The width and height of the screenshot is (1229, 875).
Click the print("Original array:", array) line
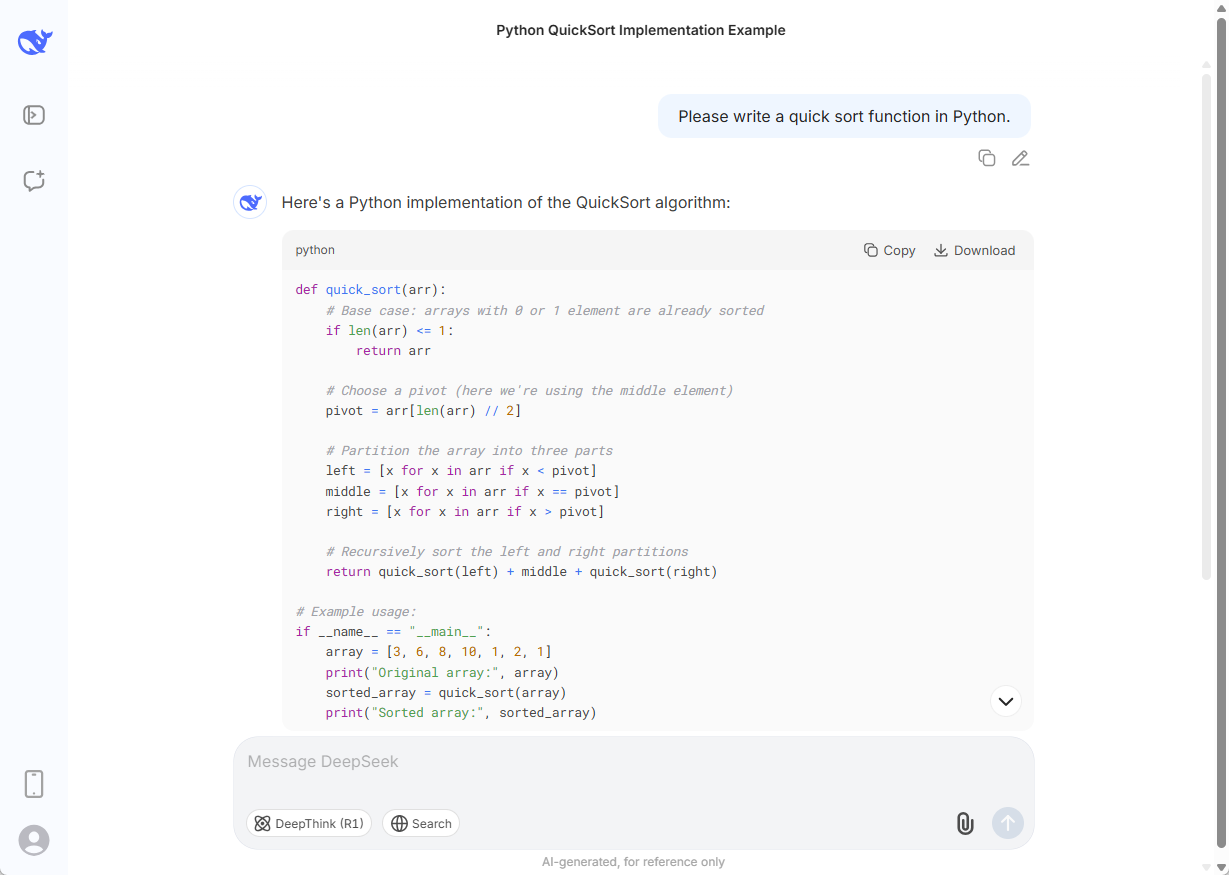pos(442,672)
